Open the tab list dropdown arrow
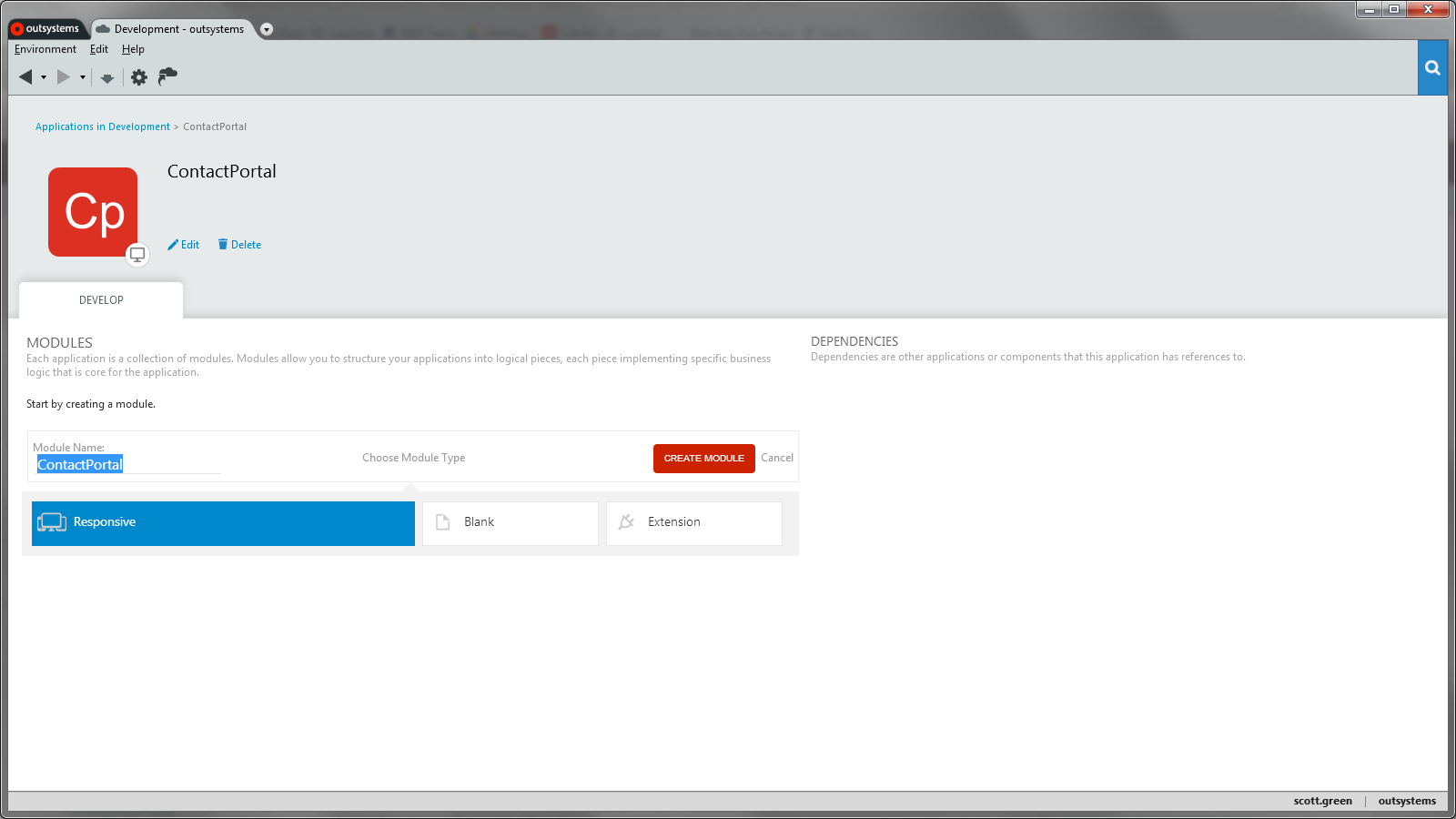The width and height of the screenshot is (1456, 819). coord(265,28)
